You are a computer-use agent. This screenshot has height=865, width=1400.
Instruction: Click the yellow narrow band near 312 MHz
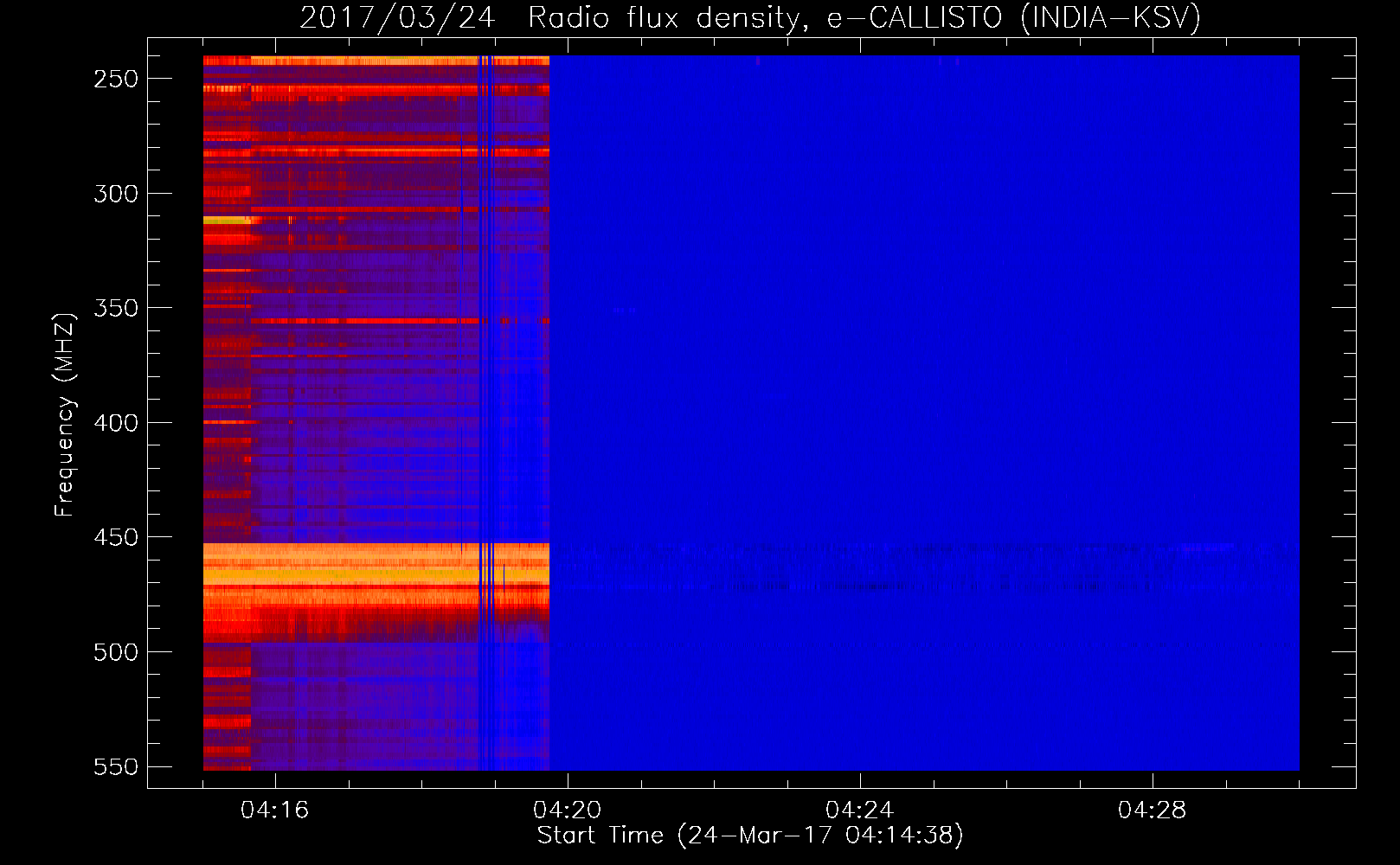pyautogui.click(x=227, y=221)
